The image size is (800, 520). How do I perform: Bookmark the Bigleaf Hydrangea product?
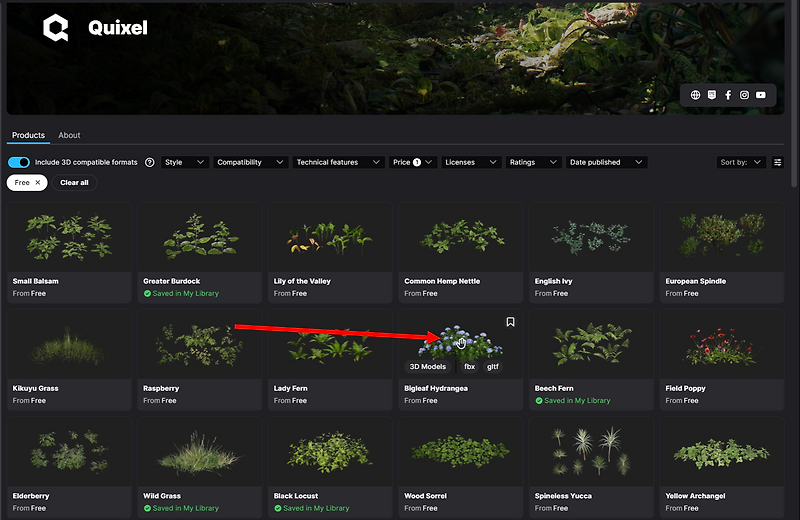pos(510,322)
